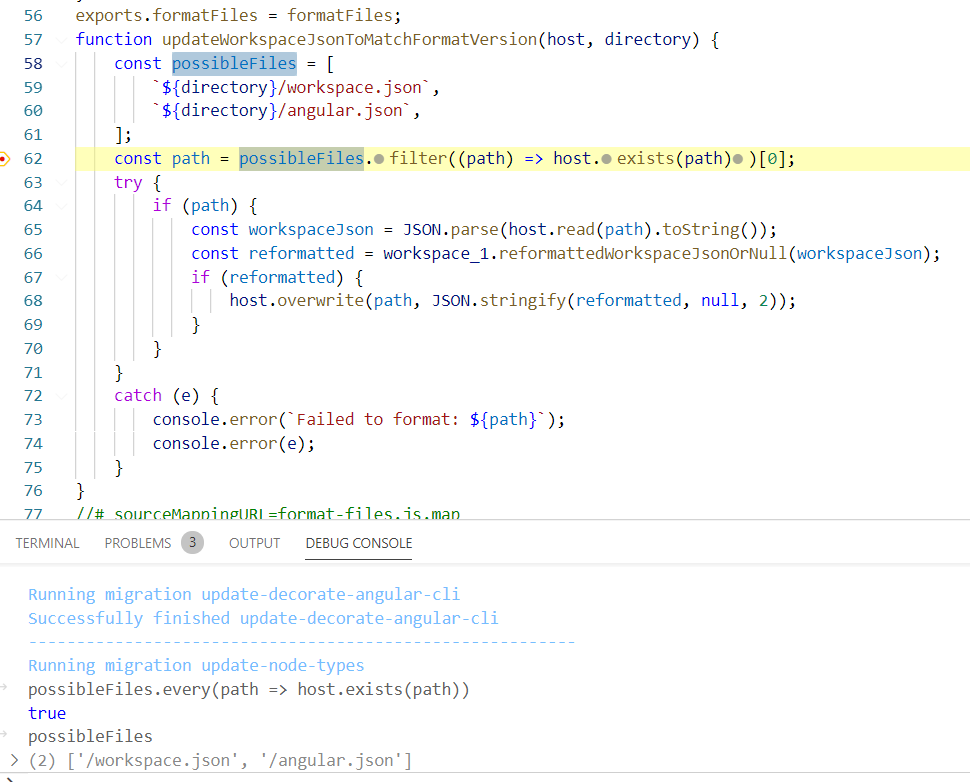Click possibleFiles identifier on line 62

(301, 159)
